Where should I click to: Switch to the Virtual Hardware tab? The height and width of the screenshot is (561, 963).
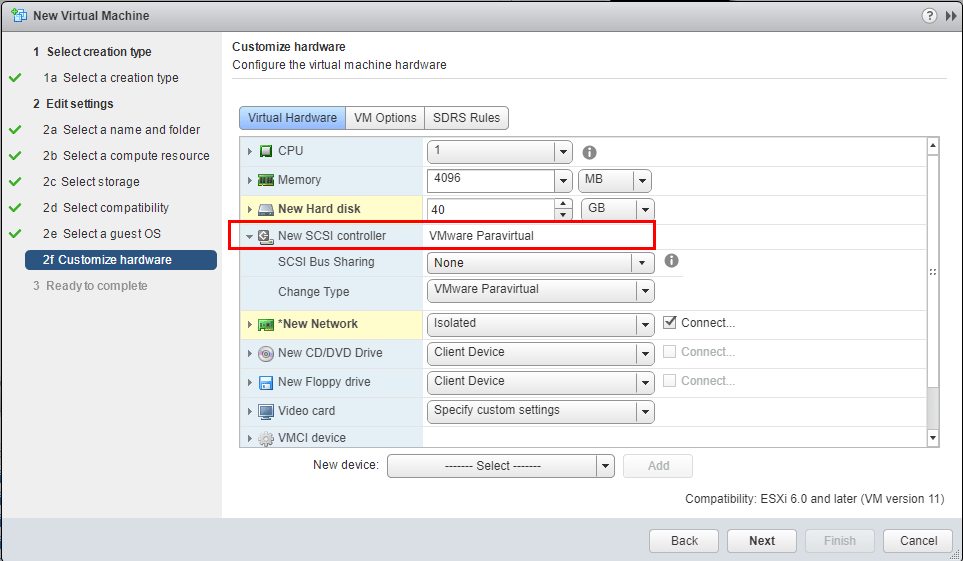click(292, 118)
